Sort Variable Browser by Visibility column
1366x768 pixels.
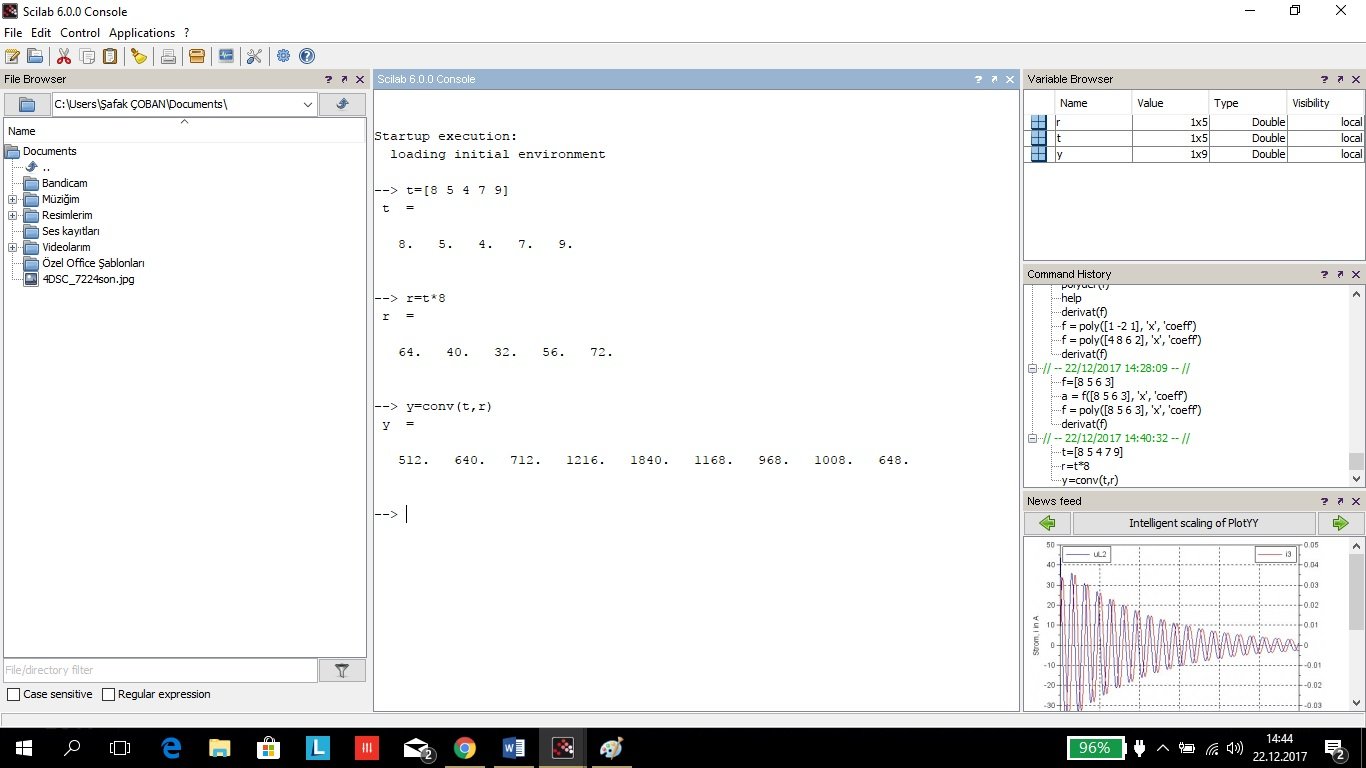click(1325, 103)
